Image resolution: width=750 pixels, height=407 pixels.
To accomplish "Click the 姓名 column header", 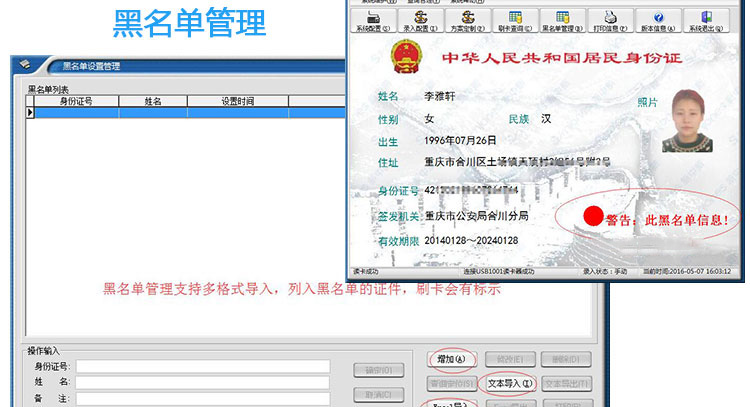I will coord(153,101).
